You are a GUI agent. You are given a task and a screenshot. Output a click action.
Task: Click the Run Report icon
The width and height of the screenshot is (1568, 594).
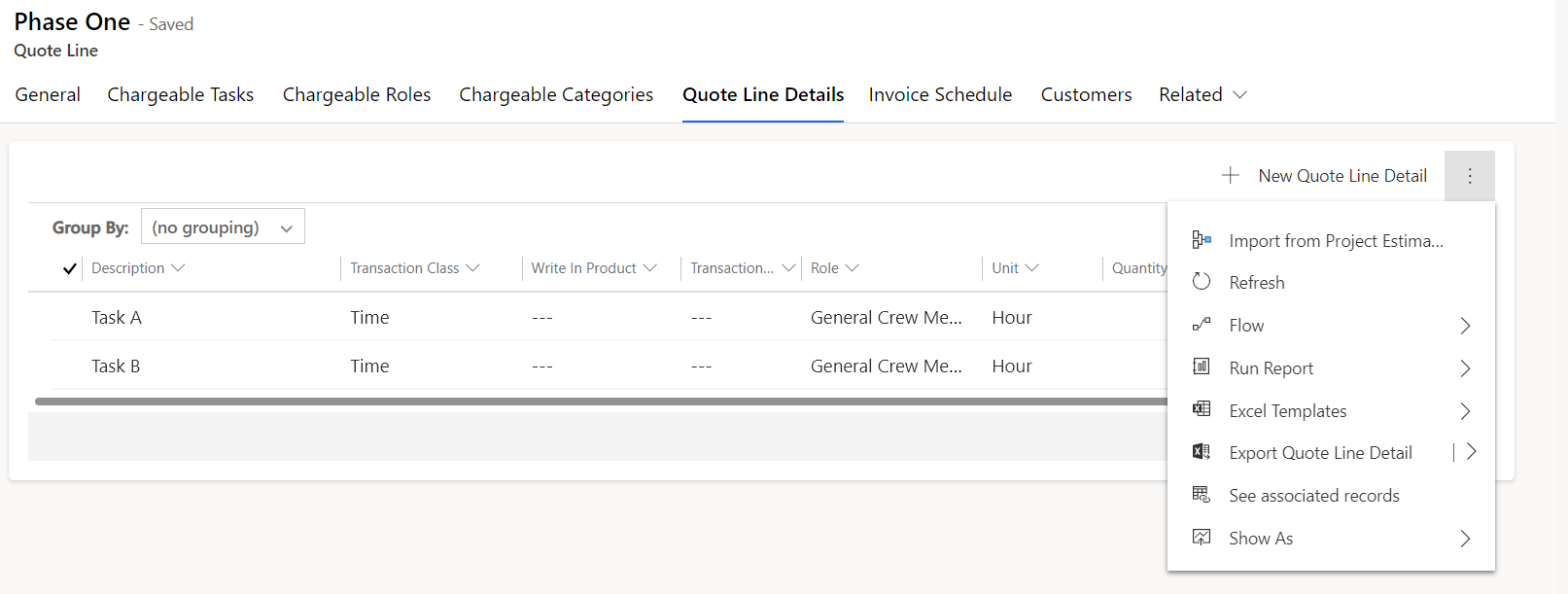click(1202, 367)
